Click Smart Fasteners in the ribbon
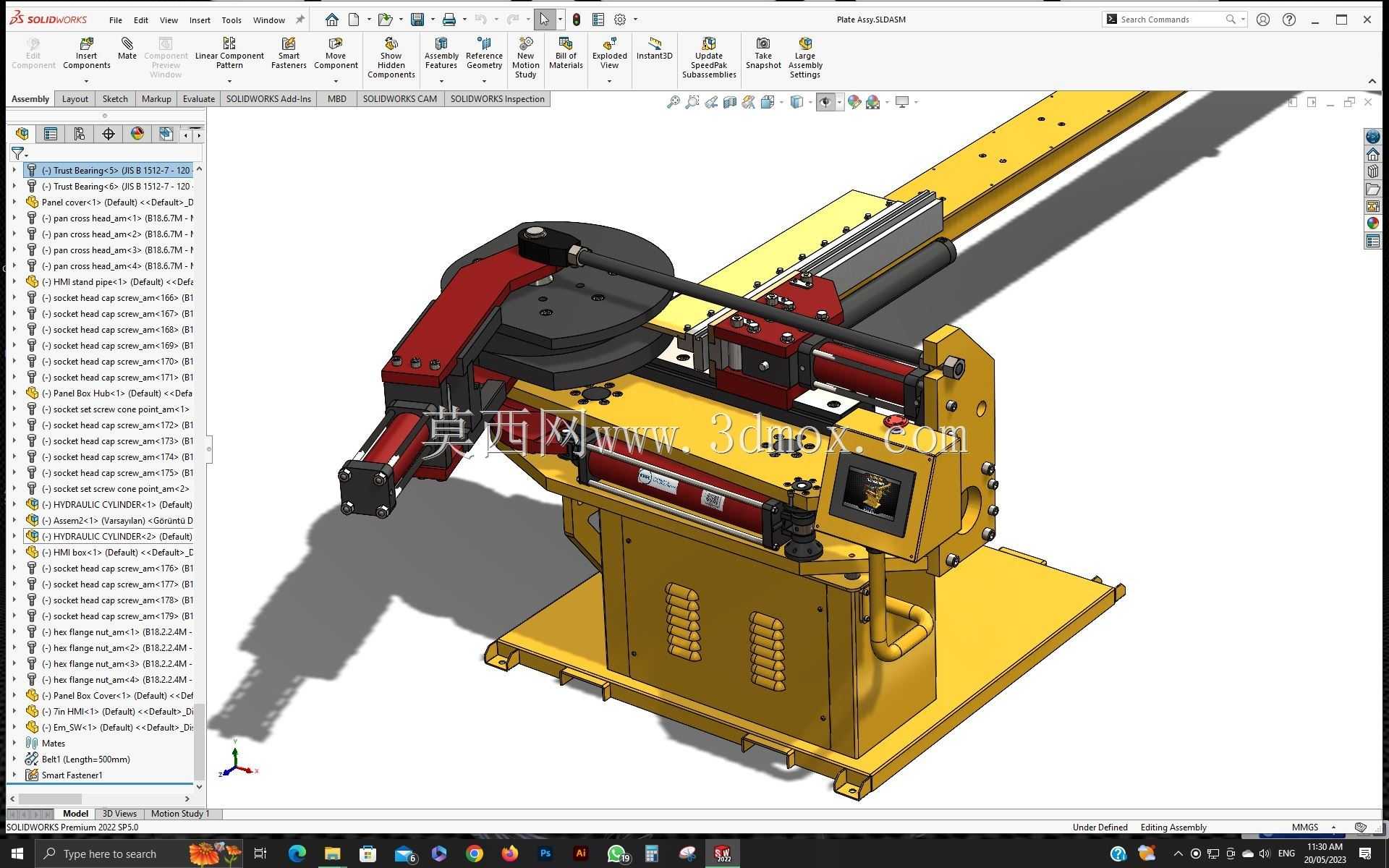Image resolution: width=1389 pixels, height=868 pixels. click(289, 54)
